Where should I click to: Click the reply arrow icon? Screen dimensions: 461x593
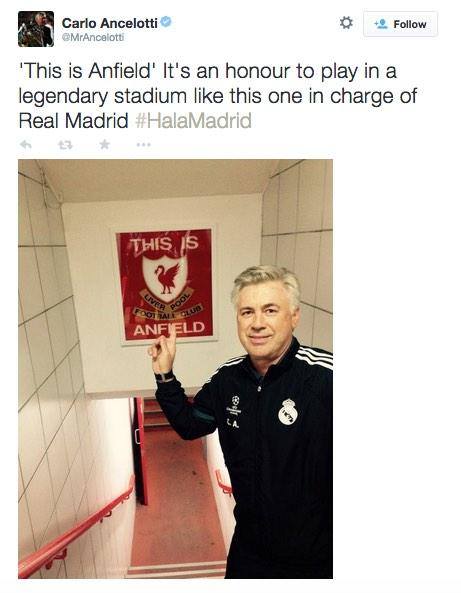[x=25, y=144]
